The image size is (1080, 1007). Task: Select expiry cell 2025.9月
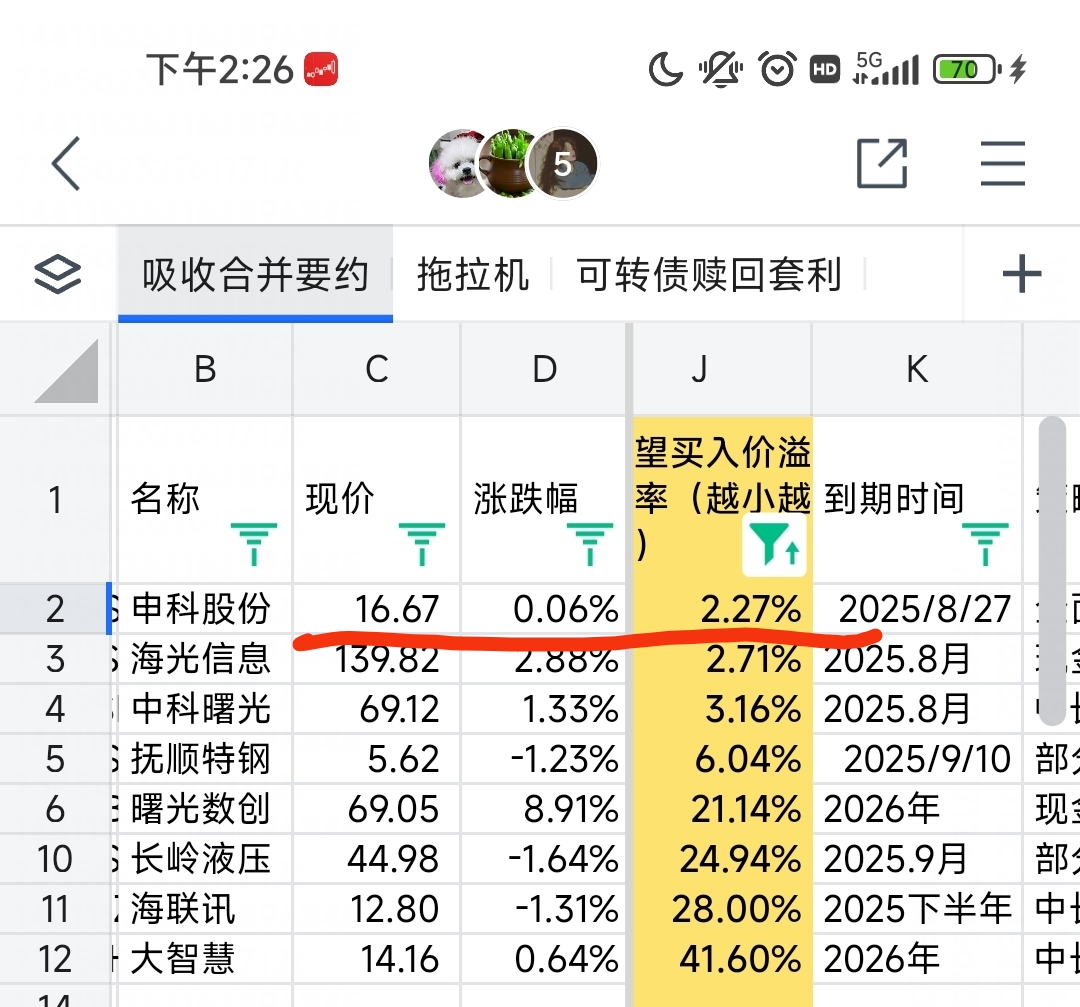917,859
